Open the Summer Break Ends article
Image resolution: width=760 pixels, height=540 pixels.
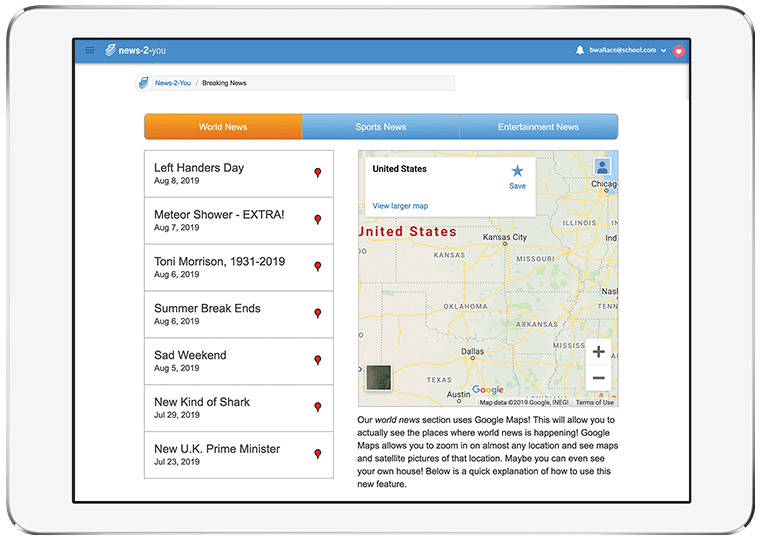[x=239, y=314]
